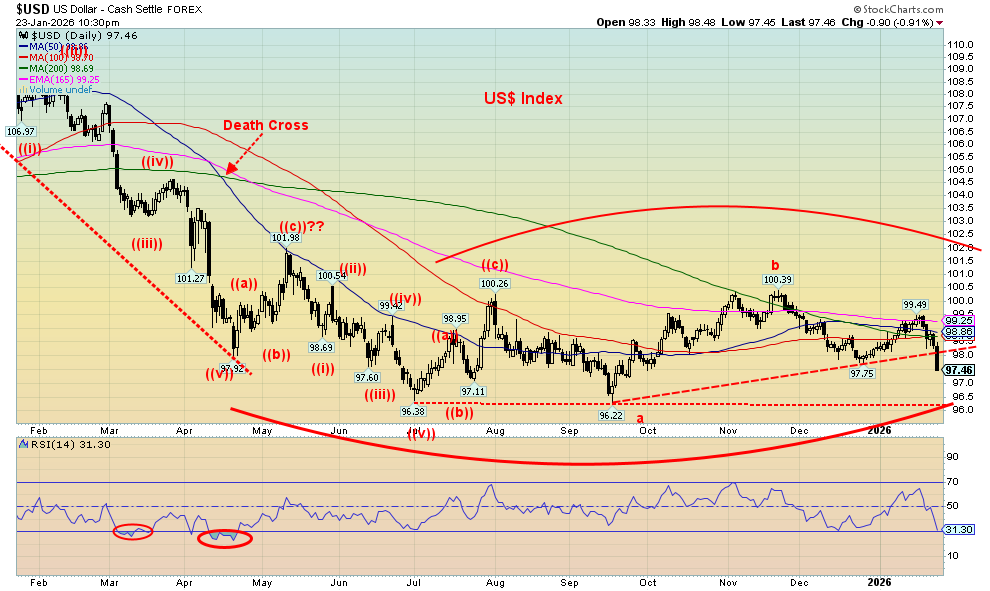The width and height of the screenshot is (990, 591).
Task: Click the larger red oval on RSI near April
Action: point(224,538)
